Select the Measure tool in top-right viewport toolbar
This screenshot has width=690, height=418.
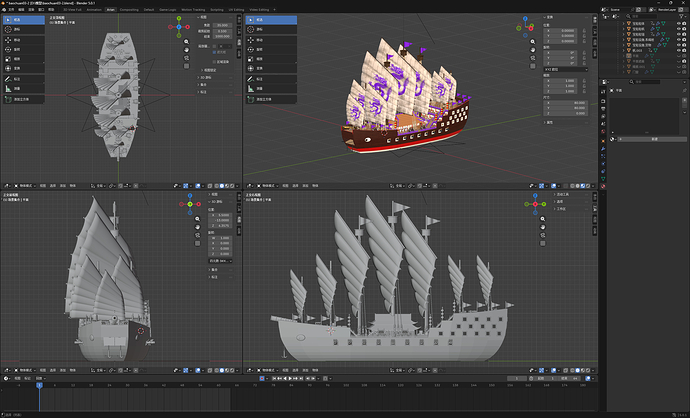point(271,88)
